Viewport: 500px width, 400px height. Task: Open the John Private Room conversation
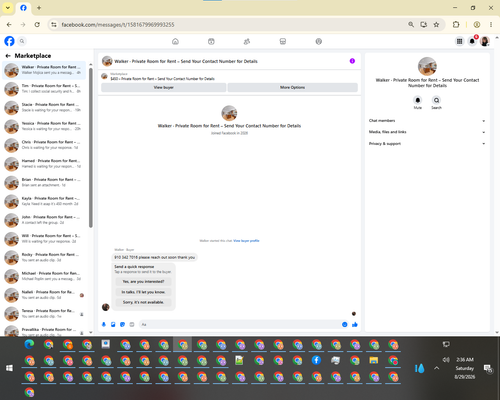click(44, 220)
